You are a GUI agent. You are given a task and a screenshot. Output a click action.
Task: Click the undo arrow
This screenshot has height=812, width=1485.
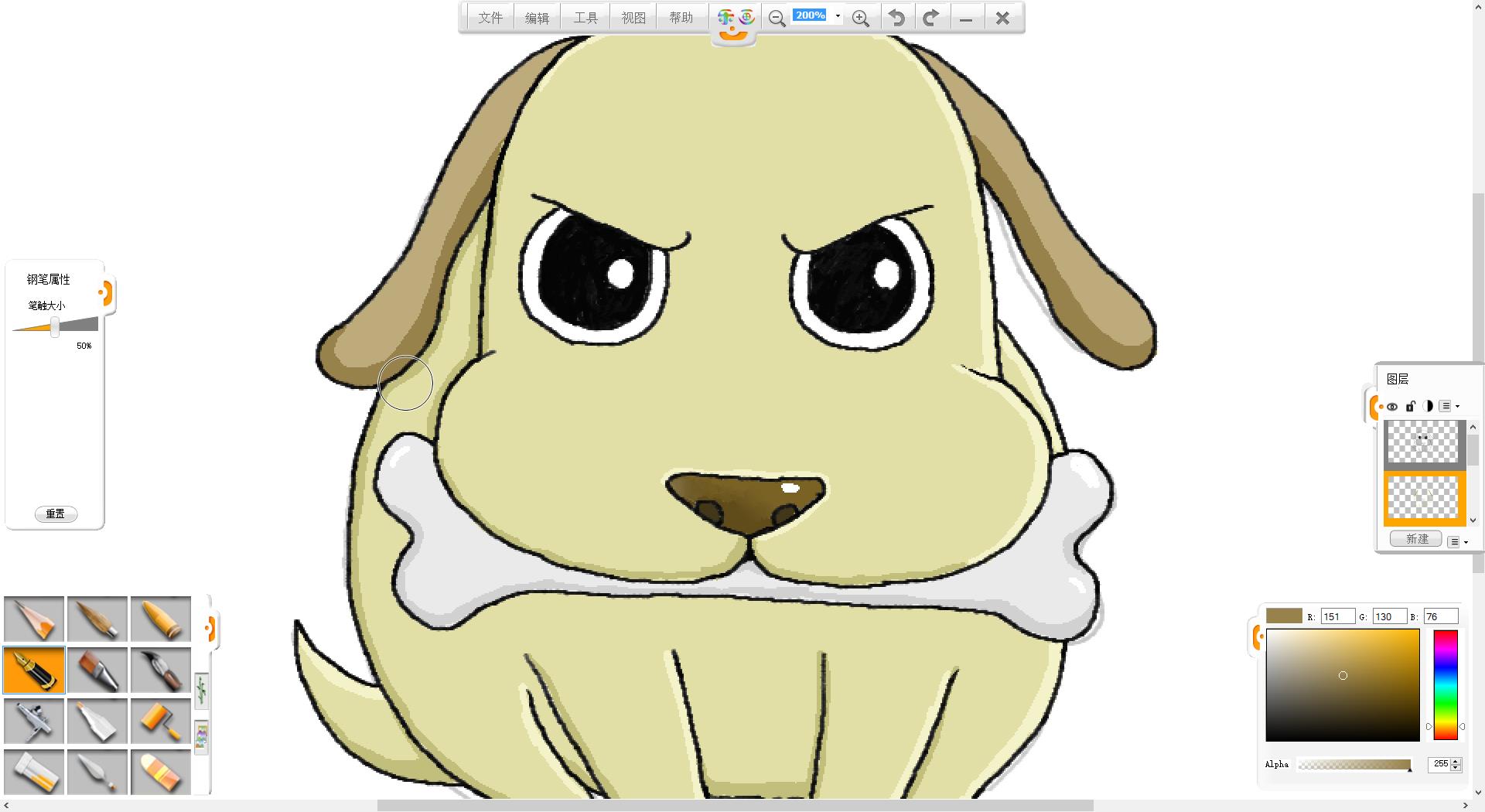tap(896, 18)
